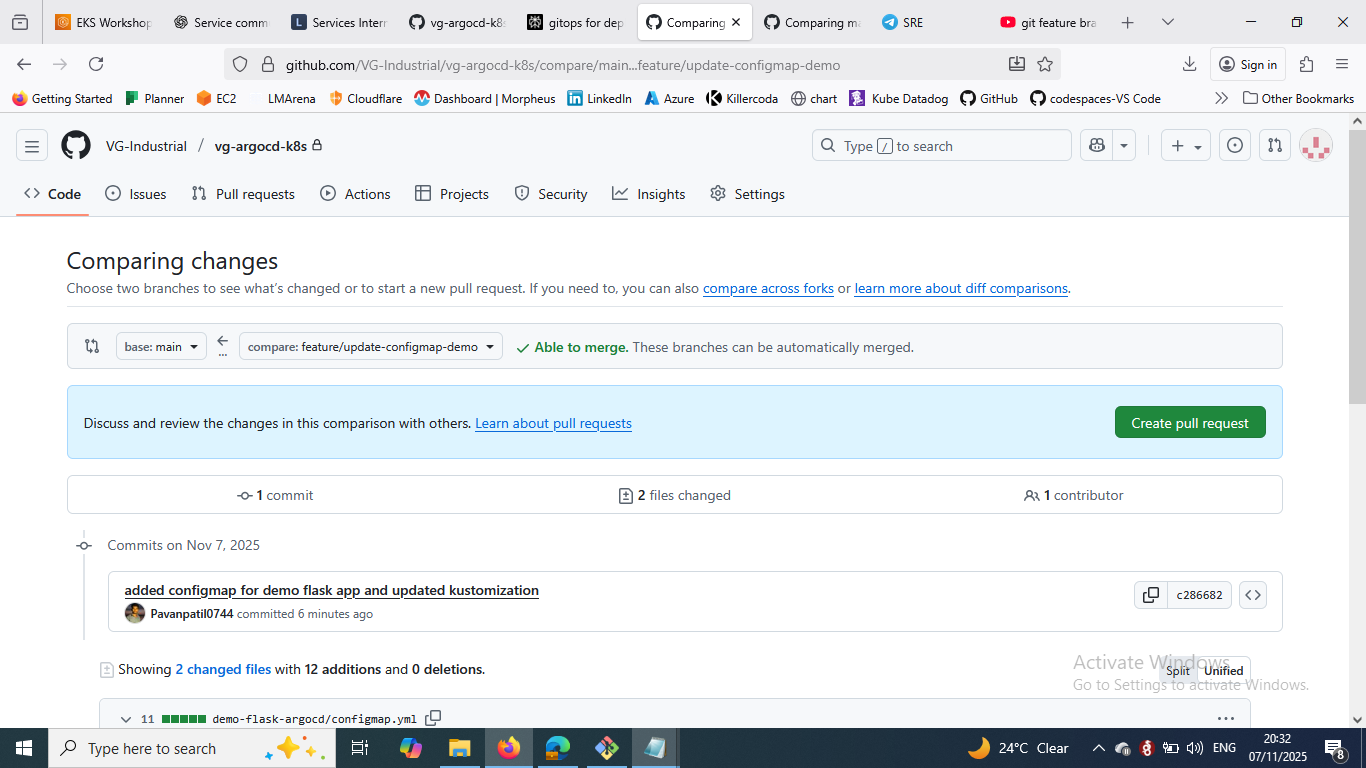Open pull requests icon in header
The height and width of the screenshot is (768, 1366).
(1274, 146)
